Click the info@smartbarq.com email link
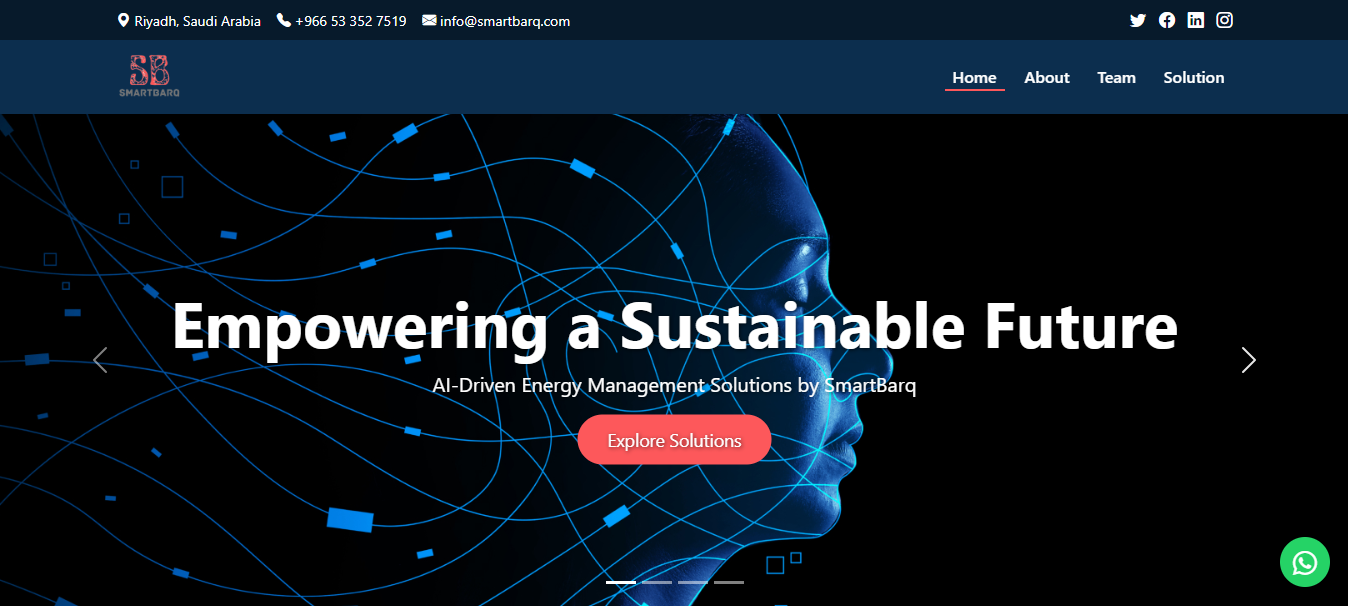 click(x=505, y=21)
